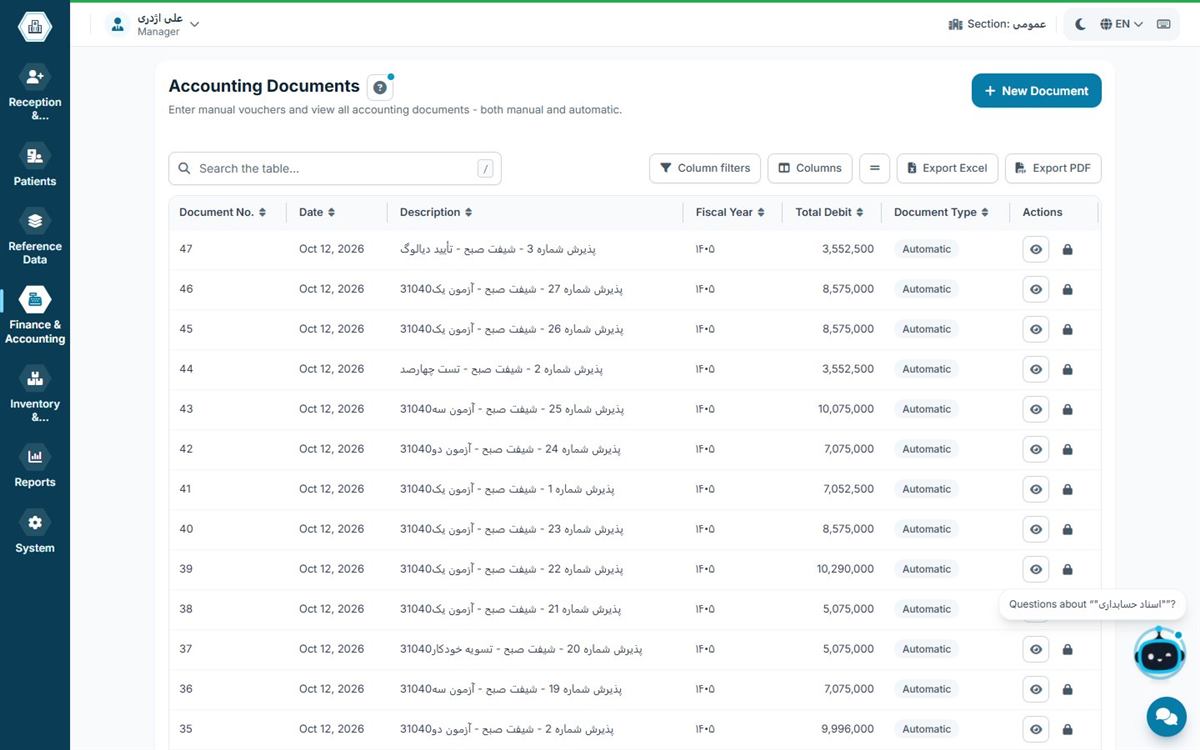Click the 9,996,000 debit of document 35
The width and height of the screenshot is (1200, 750).
(848, 730)
